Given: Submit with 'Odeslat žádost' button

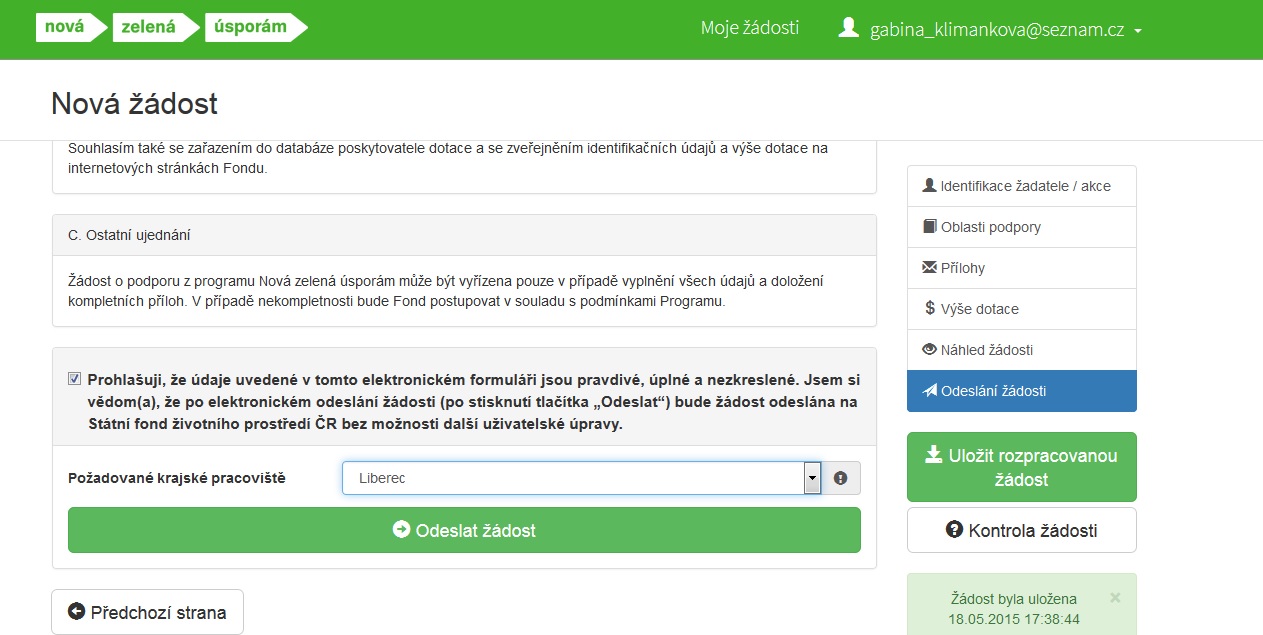Looking at the screenshot, I should coord(464,530).
